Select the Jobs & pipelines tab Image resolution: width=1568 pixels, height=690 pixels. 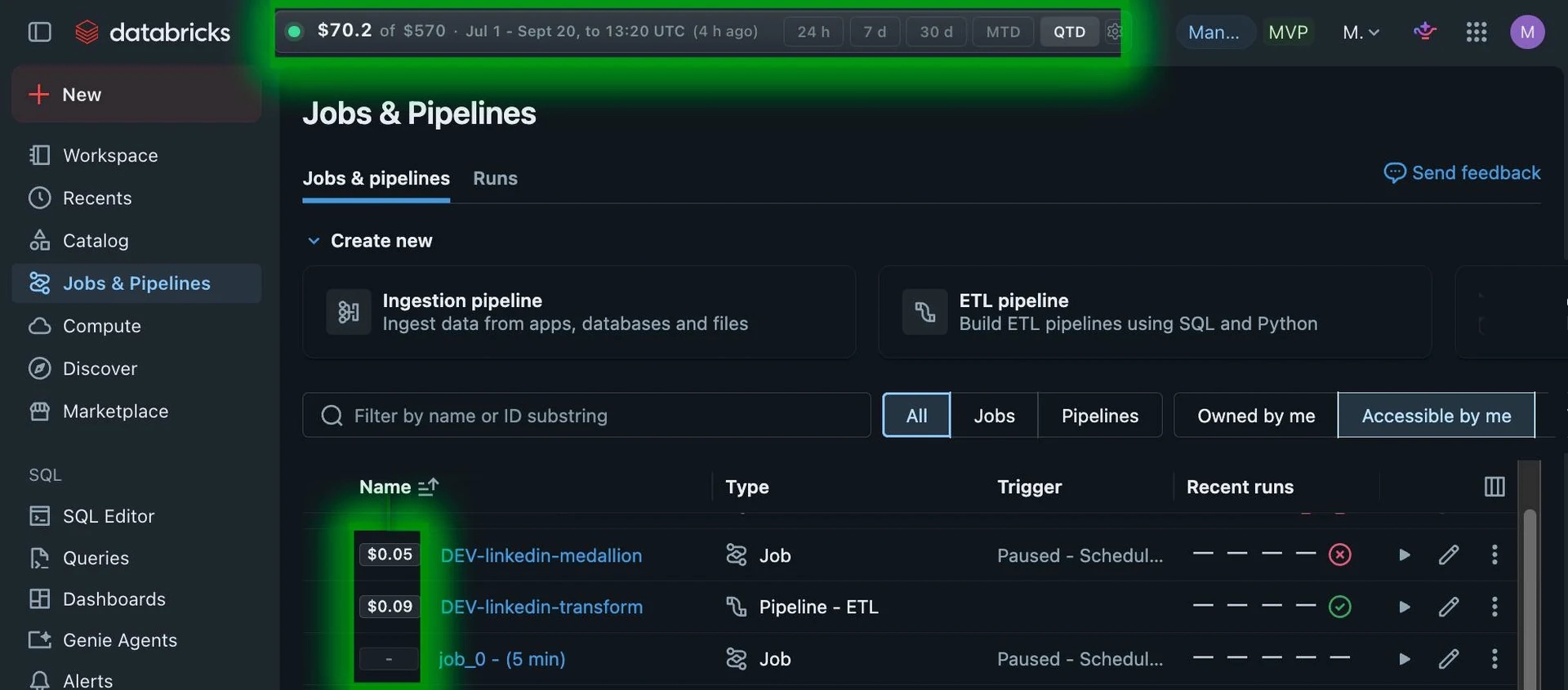(x=376, y=178)
